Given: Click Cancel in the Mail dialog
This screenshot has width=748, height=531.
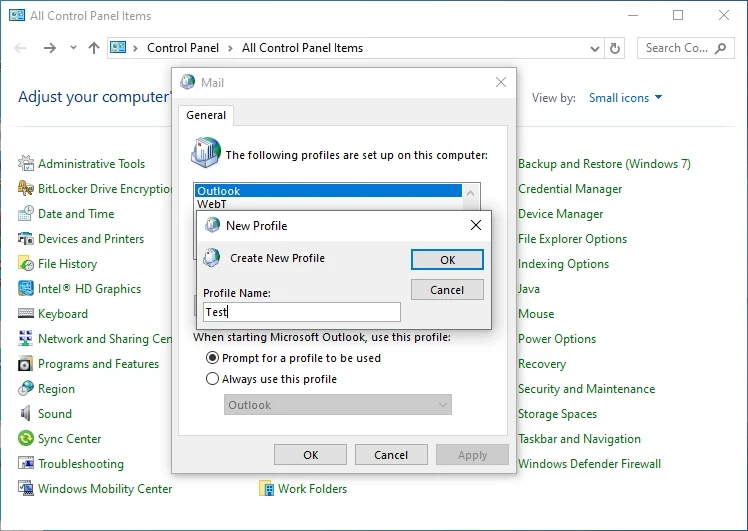Looking at the screenshot, I should (x=391, y=455).
